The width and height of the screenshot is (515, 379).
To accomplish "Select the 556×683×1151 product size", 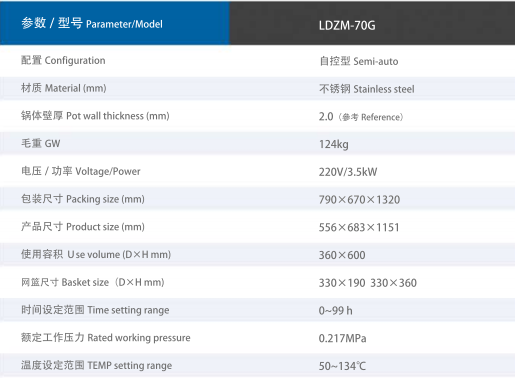I will click(359, 227).
